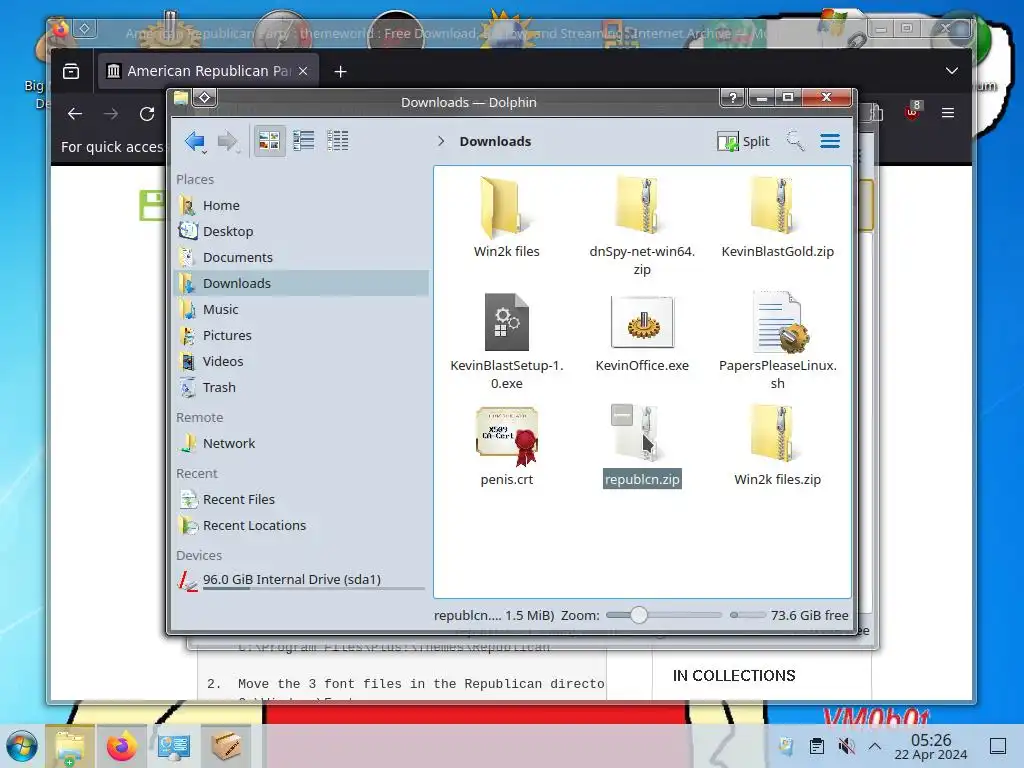
Task: Open Firefox tab overview button
Action: tap(71, 71)
